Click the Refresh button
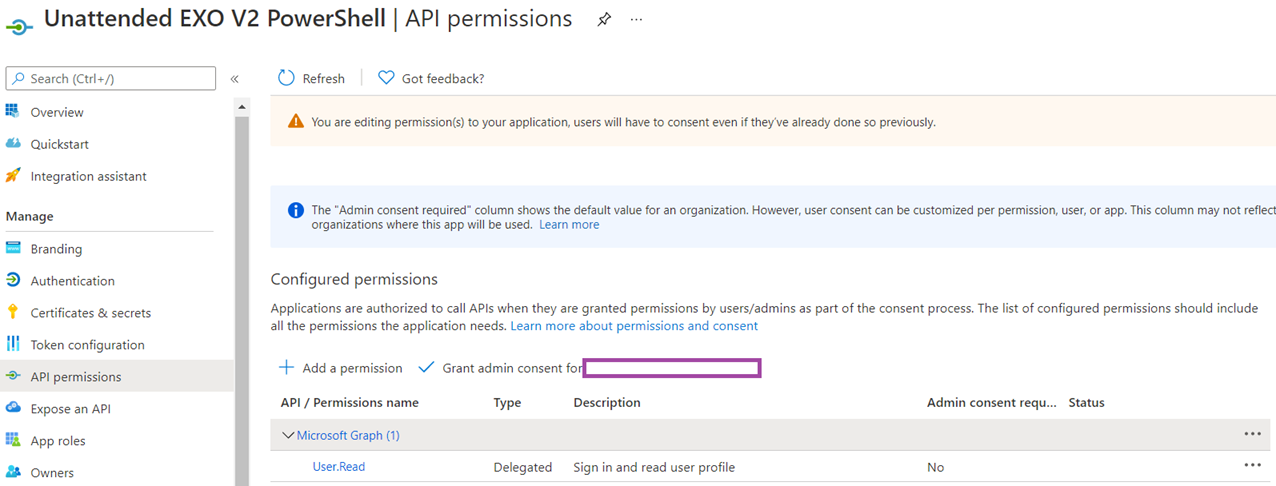This screenshot has width=1276, height=486. click(311, 78)
